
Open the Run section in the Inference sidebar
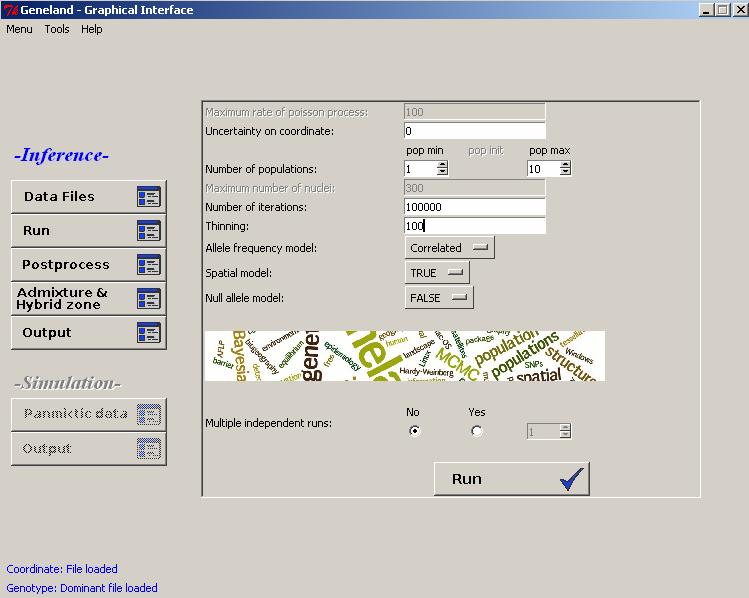pyautogui.click(x=88, y=231)
